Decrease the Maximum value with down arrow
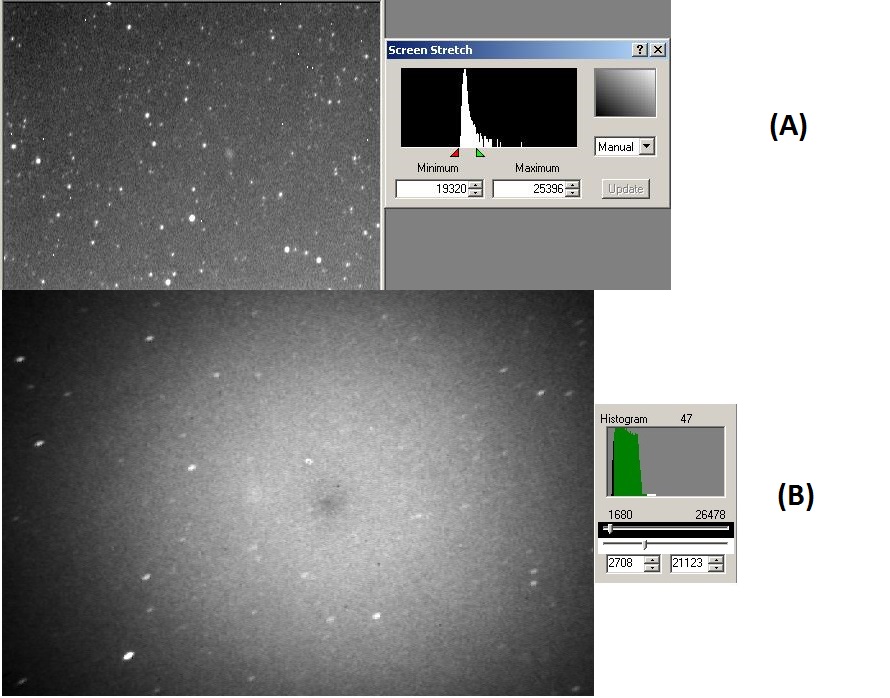Image resolution: width=890 pixels, height=698 pixels. (x=573, y=193)
